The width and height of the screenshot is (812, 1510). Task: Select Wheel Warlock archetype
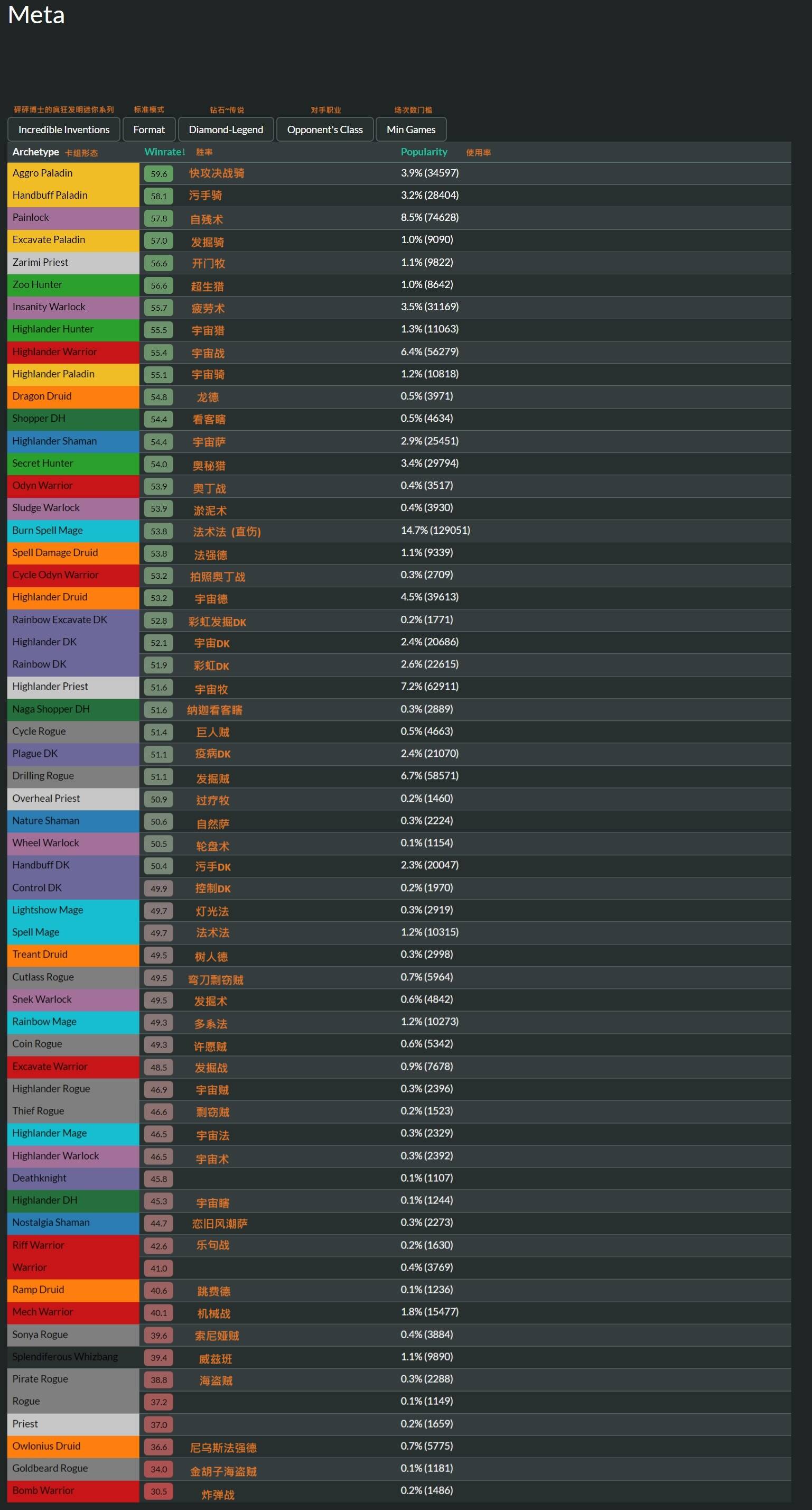click(x=73, y=844)
